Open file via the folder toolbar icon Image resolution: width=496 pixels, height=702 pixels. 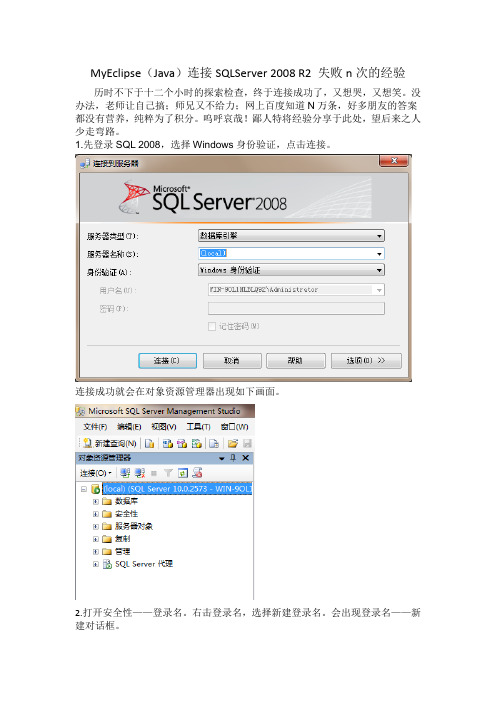tap(232, 443)
